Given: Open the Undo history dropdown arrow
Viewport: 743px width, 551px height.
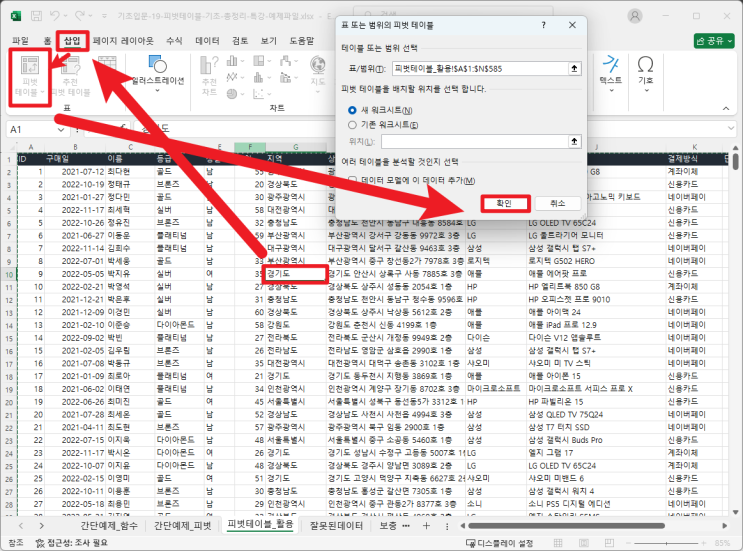Looking at the screenshot, I should coord(65,16).
